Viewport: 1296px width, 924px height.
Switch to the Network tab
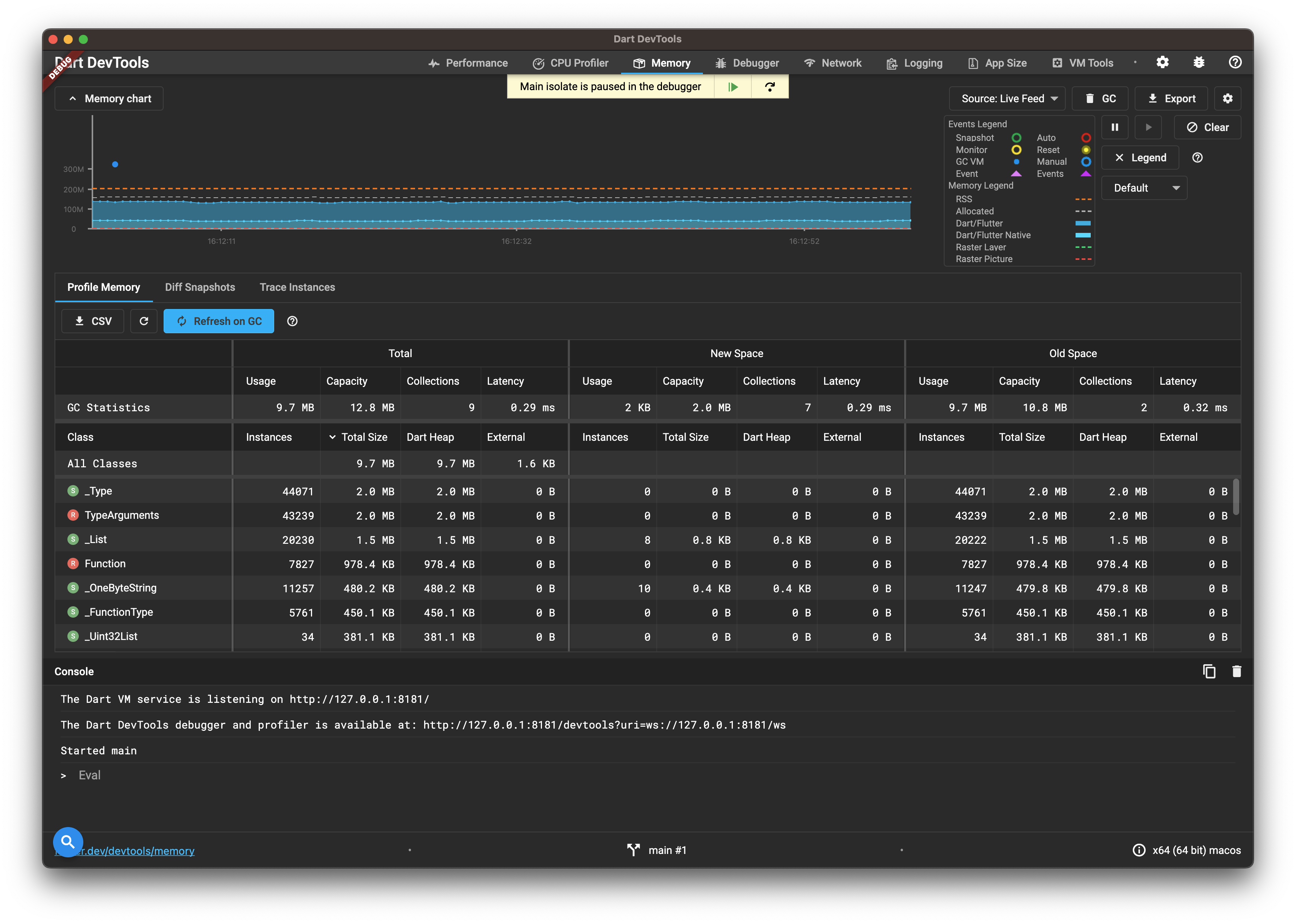832,63
